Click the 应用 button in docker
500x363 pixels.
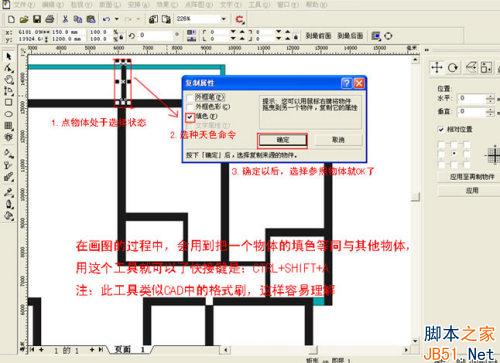click(472, 190)
